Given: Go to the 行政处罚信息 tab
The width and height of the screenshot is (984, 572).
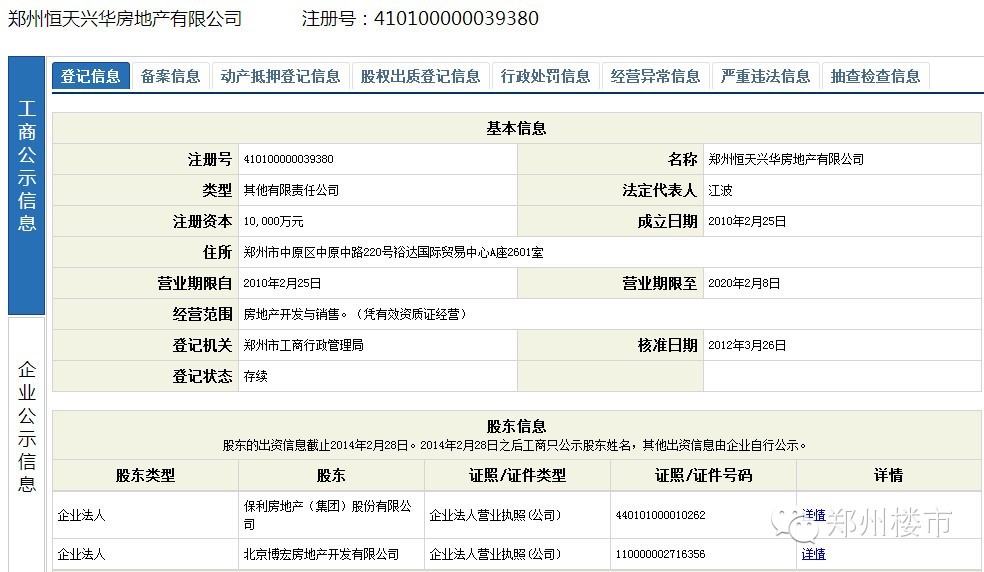Looking at the screenshot, I should (545, 76).
